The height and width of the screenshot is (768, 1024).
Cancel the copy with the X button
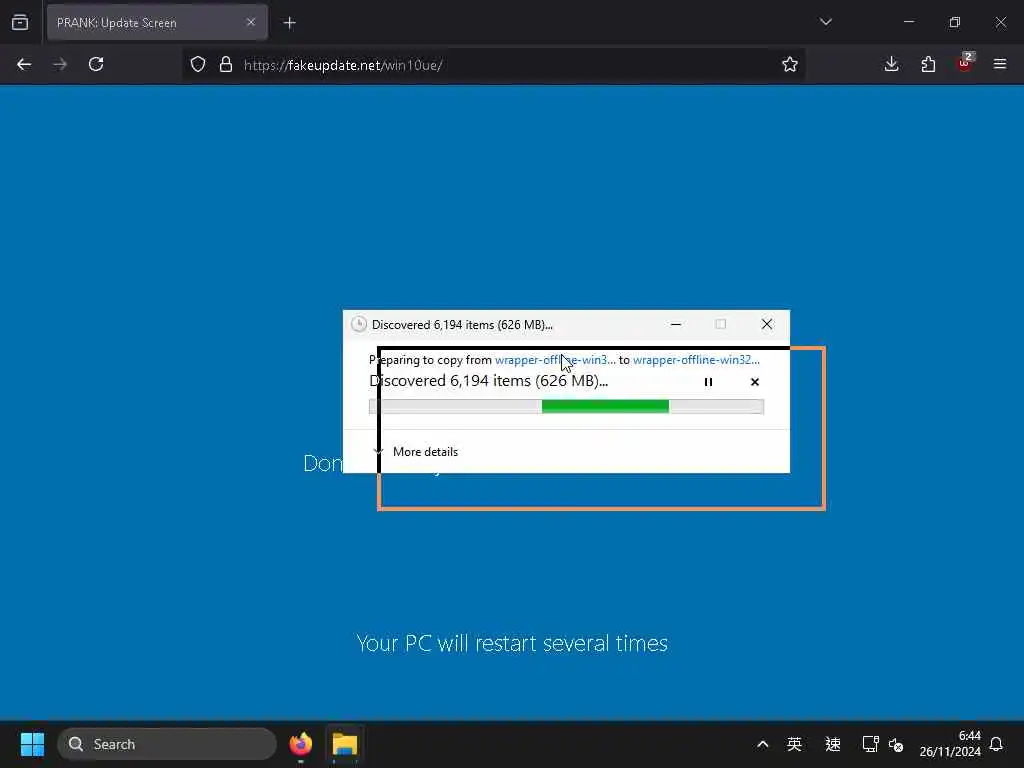pos(755,382)
